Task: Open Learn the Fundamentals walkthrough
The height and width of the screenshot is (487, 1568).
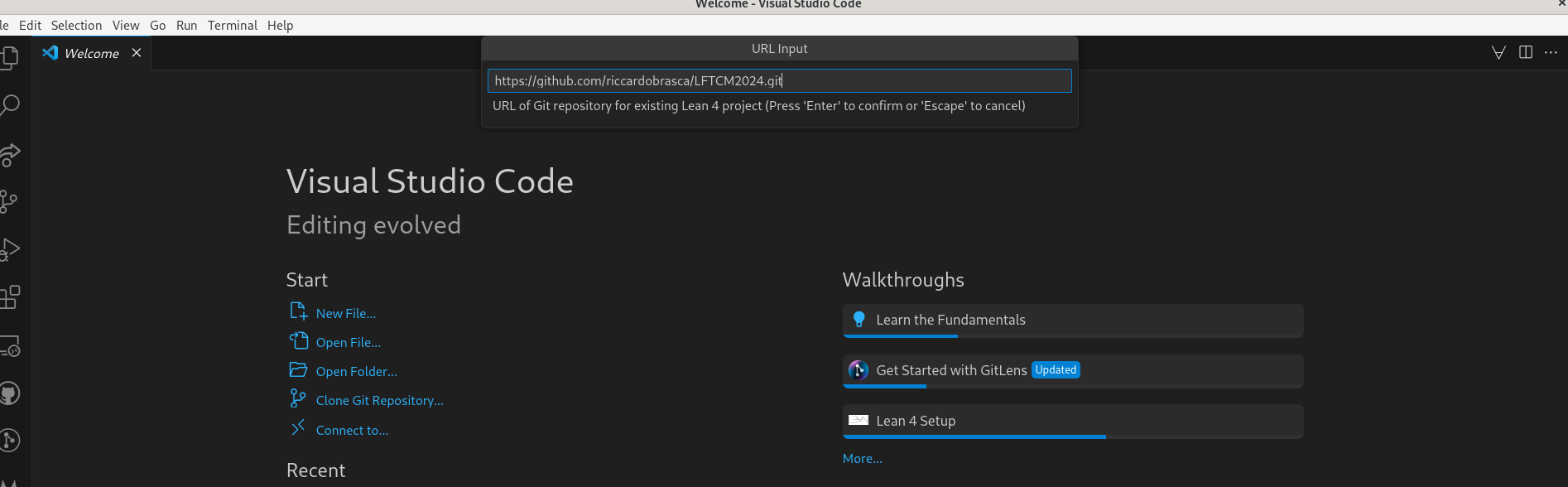Action: pos(1073,321)
